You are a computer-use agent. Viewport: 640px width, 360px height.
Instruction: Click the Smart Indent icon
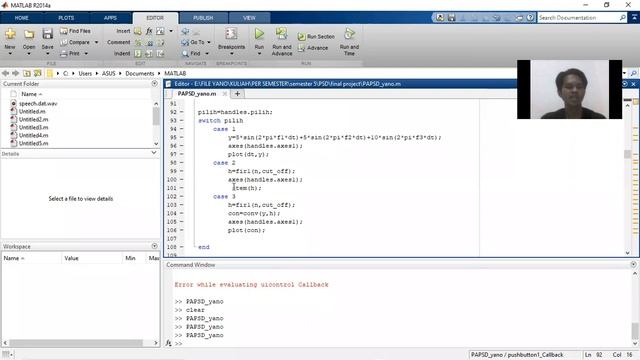(138, 53)
